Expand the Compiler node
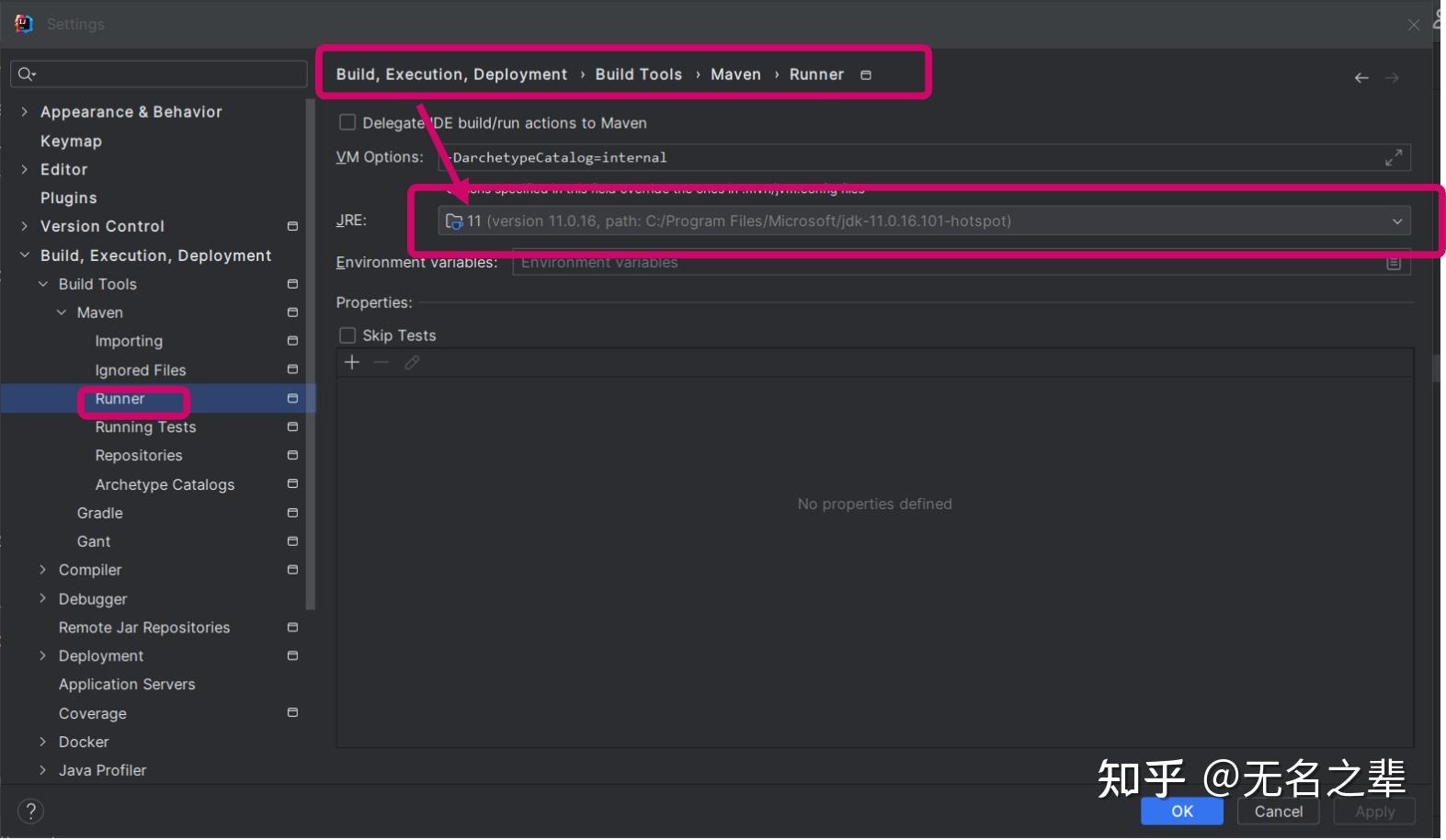The image size is (1446, 840). point(43,571)
